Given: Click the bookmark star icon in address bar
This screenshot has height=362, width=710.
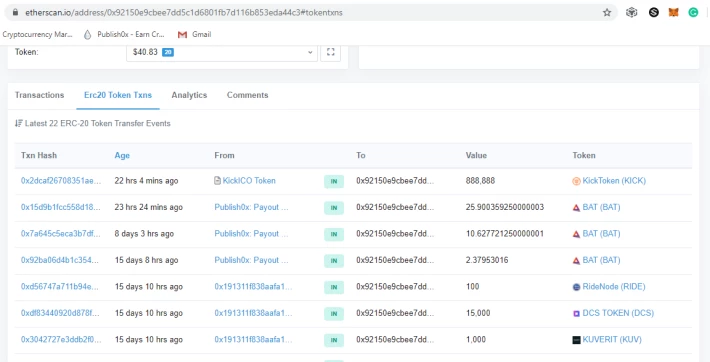Looking at the screenshot, I should (607, 13).
